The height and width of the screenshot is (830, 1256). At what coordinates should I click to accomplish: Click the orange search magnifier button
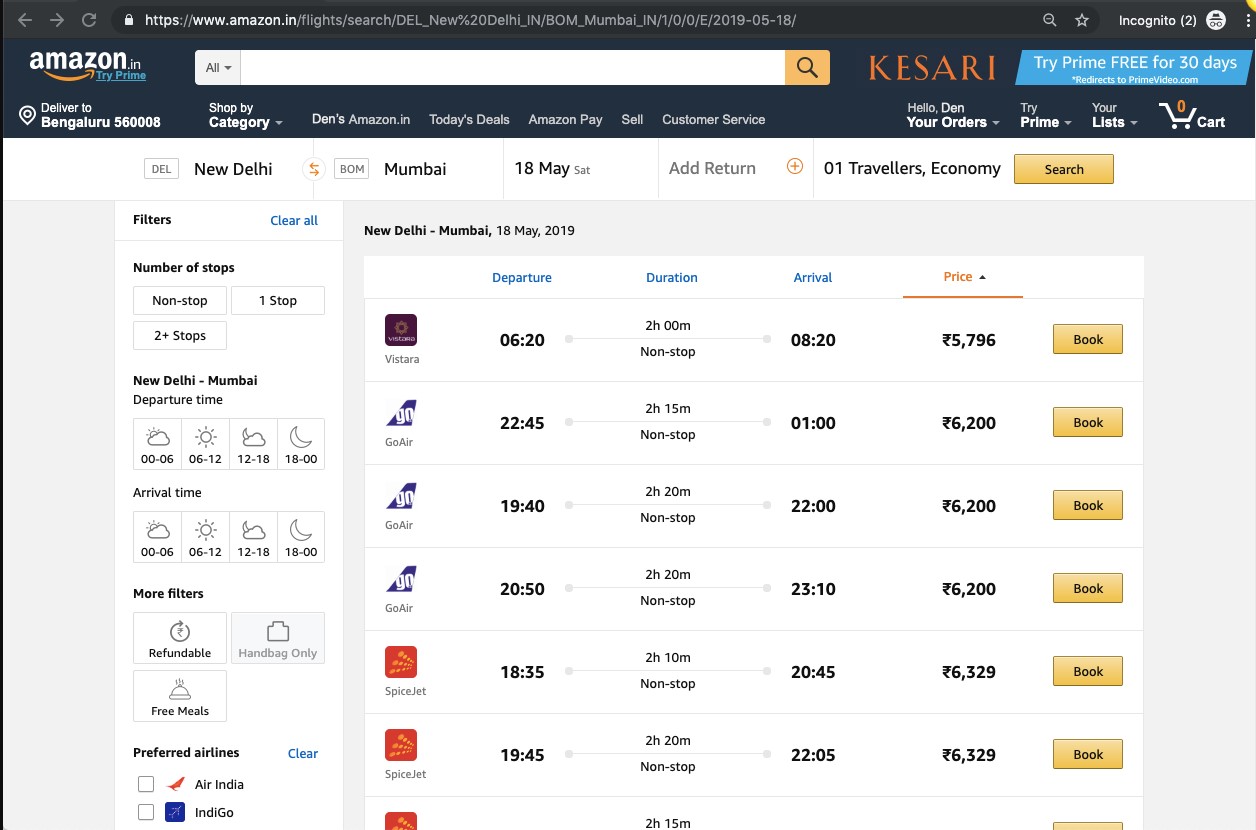(808, 68)
